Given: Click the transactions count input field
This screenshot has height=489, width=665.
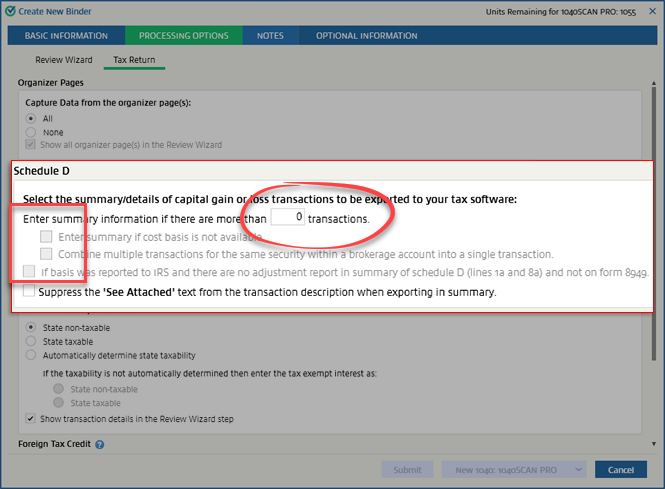Looking at the screenshot, I should coord(287,217).
